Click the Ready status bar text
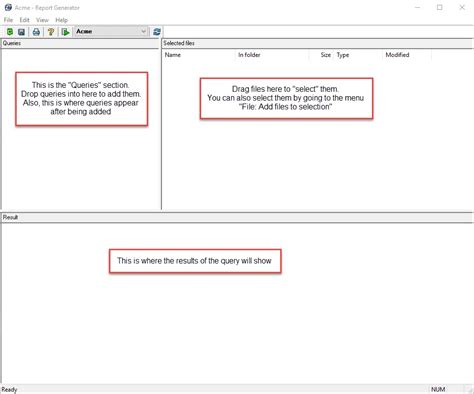 (9, 389)
